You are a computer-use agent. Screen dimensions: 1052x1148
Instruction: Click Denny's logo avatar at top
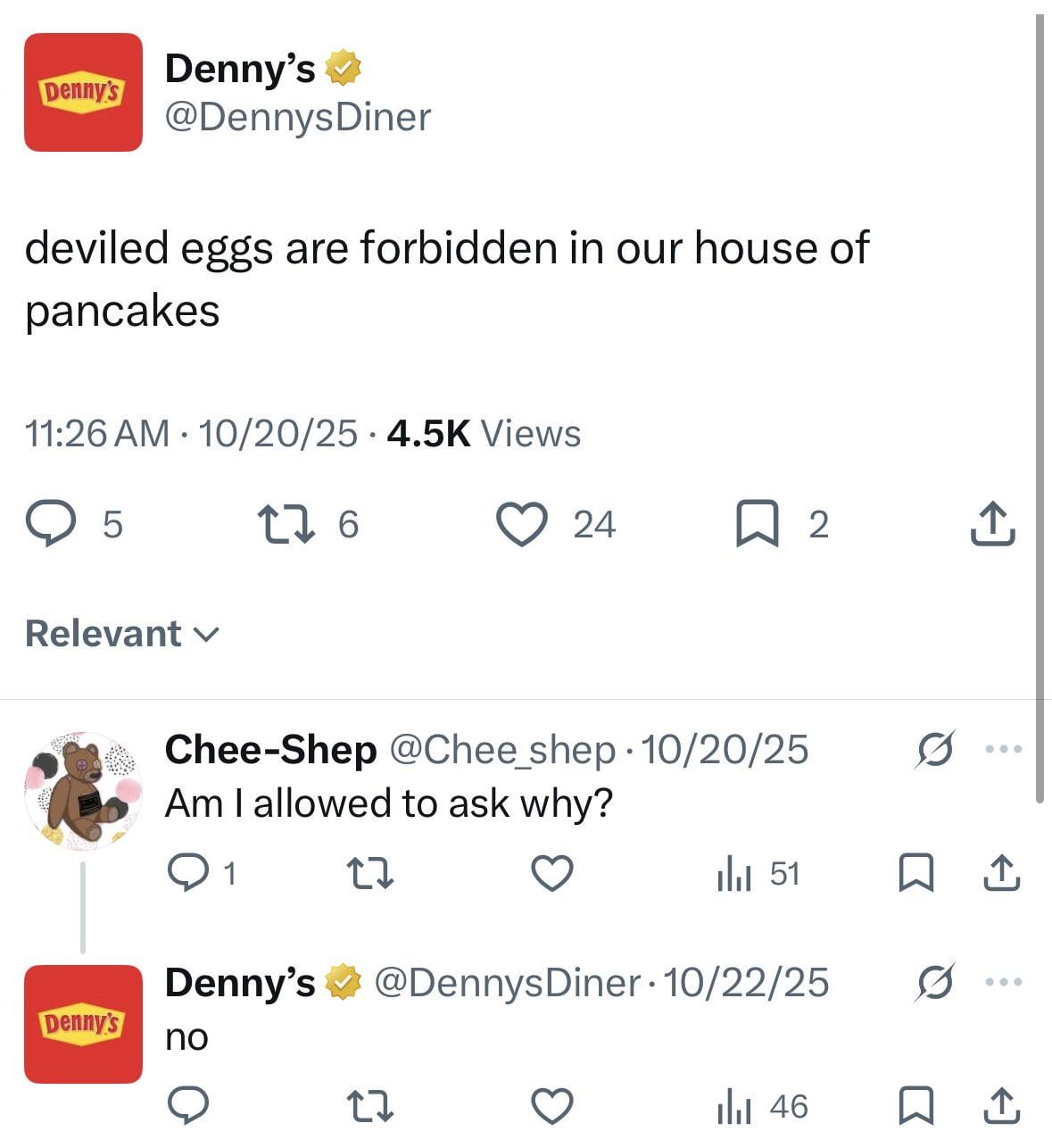(83, 92)
